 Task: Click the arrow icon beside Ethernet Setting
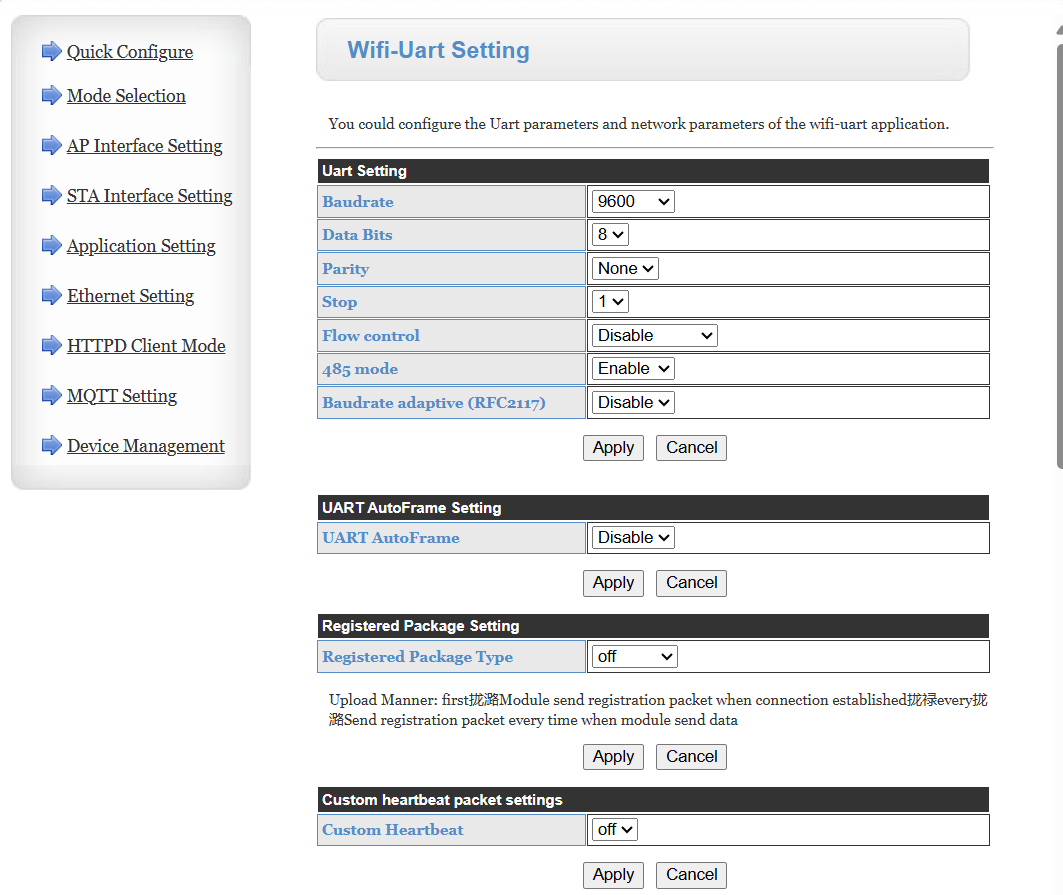pyautogui.click(x=52, y=296)
